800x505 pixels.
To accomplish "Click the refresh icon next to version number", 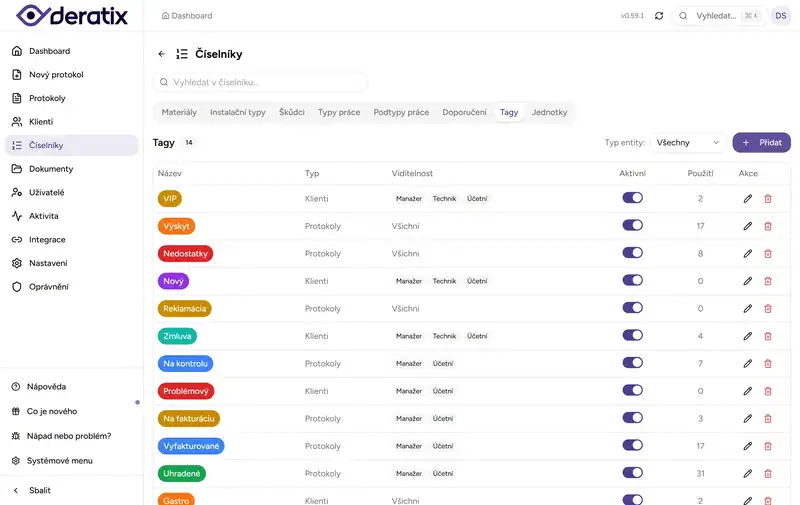I will point(659,16).
